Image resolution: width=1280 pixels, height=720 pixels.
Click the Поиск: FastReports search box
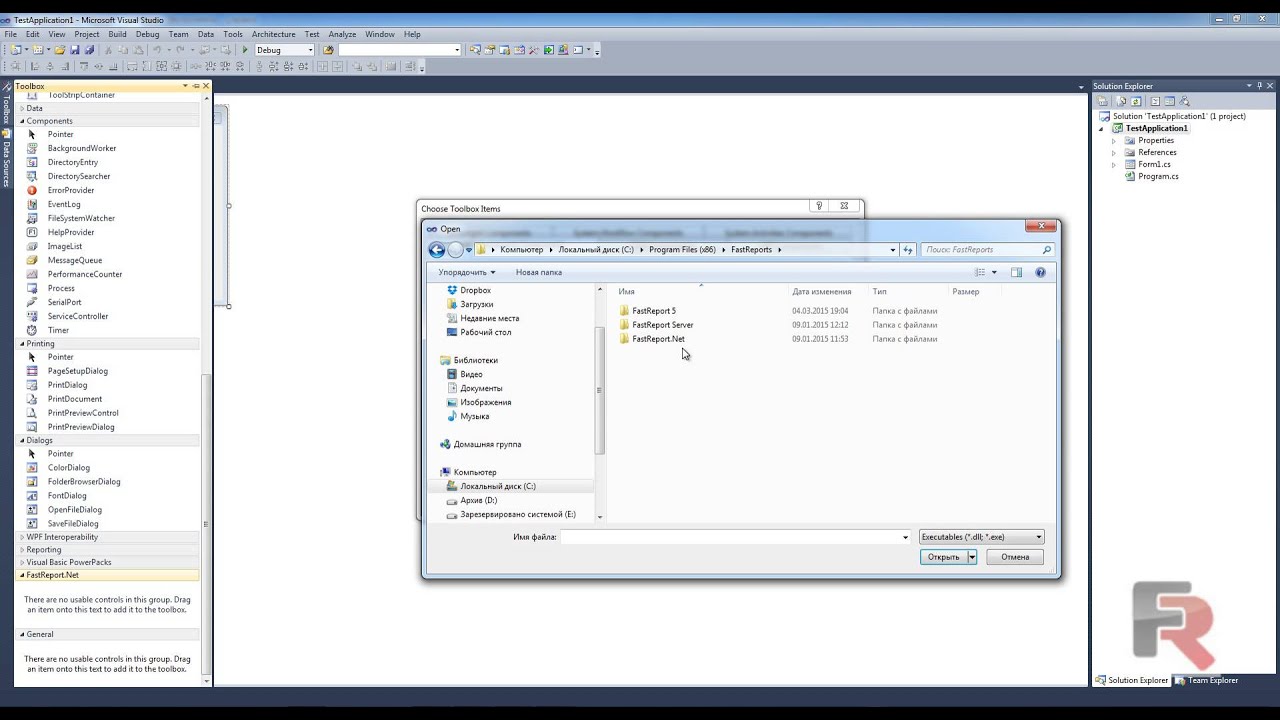point(987,250)
